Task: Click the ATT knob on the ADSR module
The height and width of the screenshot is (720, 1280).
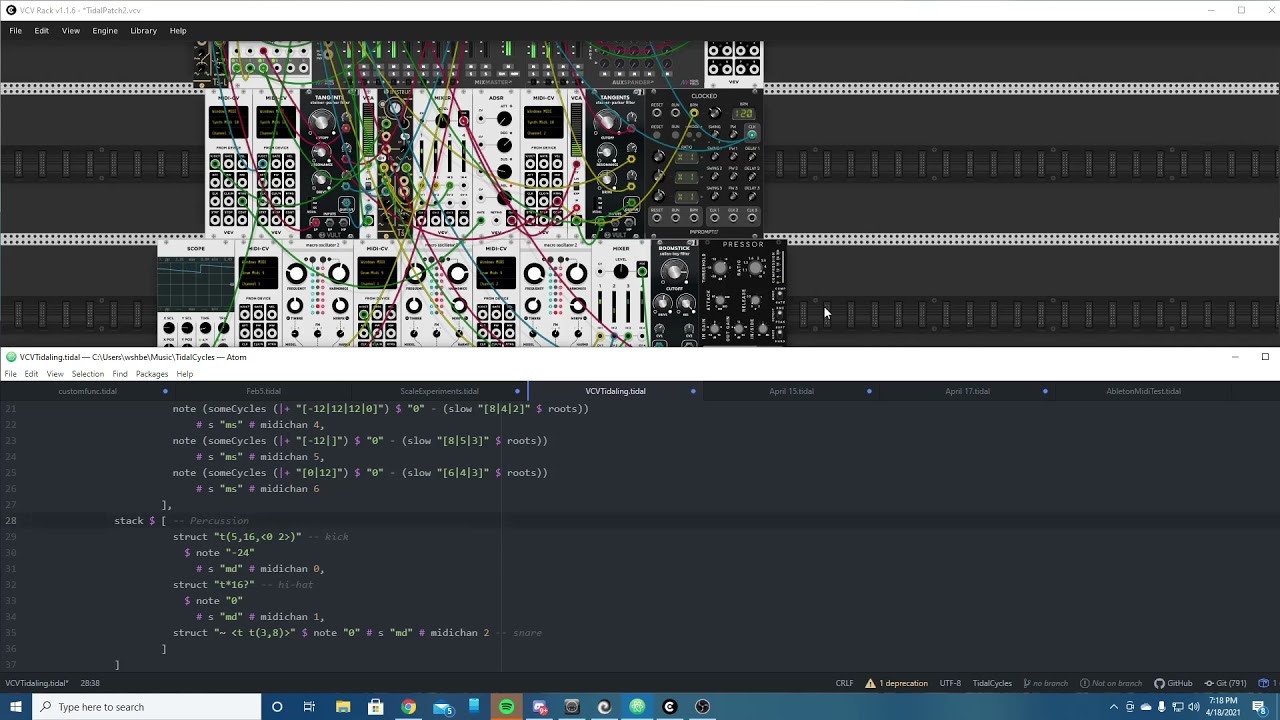Action: 504,119
